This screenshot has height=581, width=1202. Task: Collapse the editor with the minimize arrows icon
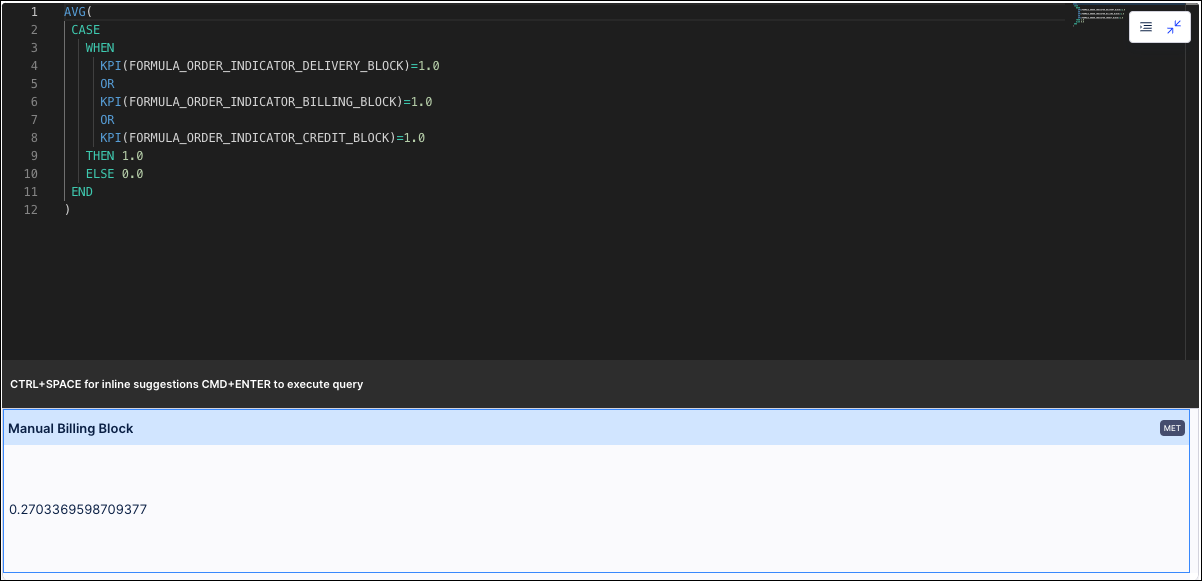click(x=1174, y=27)
